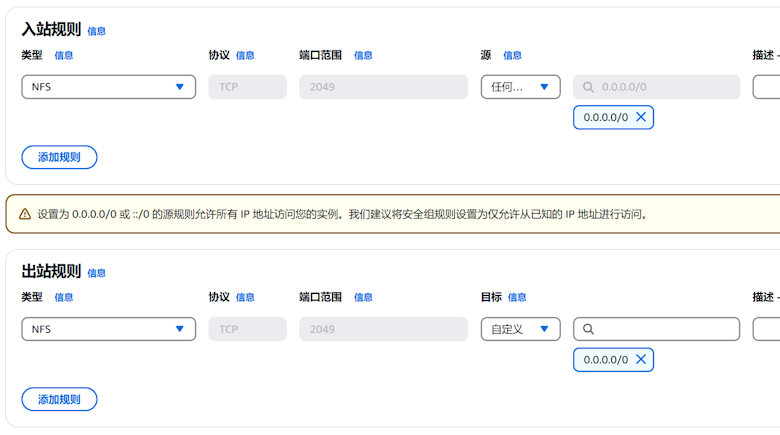The image size is (780, 435).
Task: Click the search icon in outbound target field
Action: tap(588, 329)
